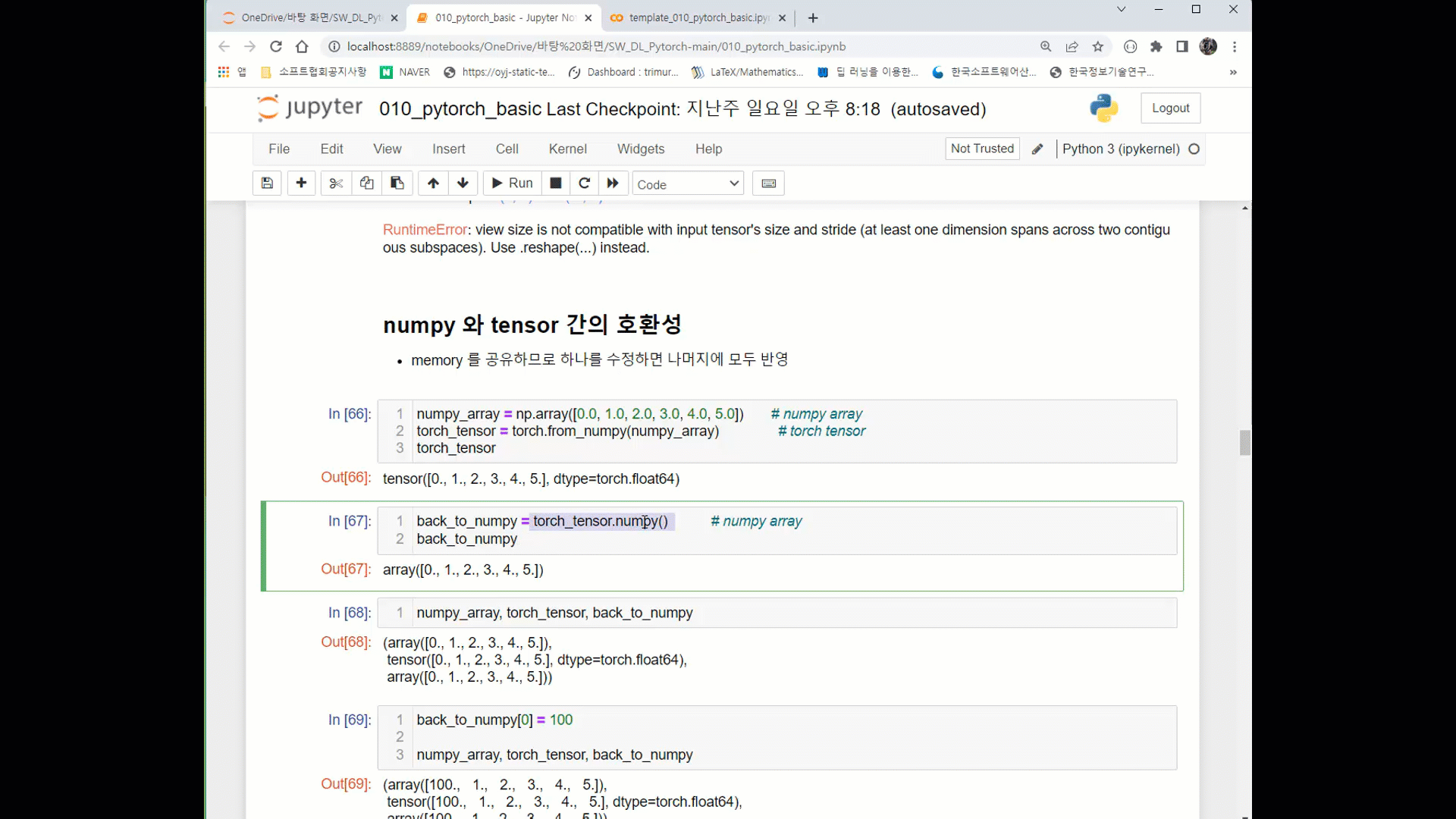The height and width of the screenshot is (819, 1456).
Task: Copy selected cells icon
Action: (x=366, y=183)
